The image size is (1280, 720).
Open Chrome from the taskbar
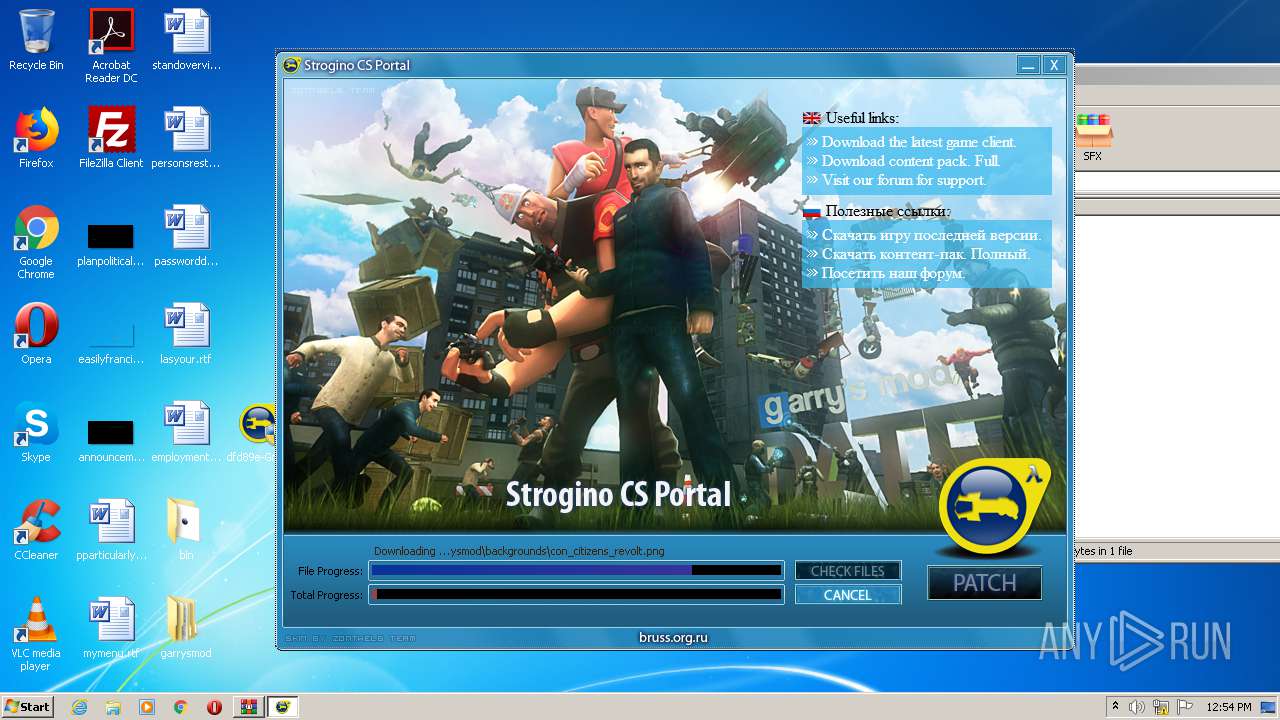click(x=180, y=707)
